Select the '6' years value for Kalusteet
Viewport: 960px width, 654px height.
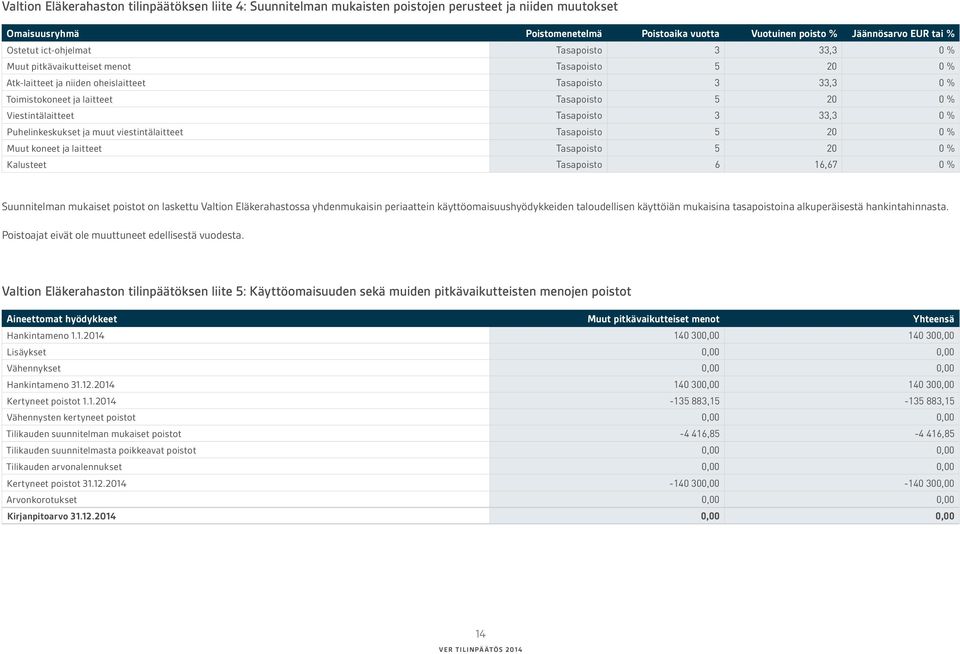tap(717, 165)
